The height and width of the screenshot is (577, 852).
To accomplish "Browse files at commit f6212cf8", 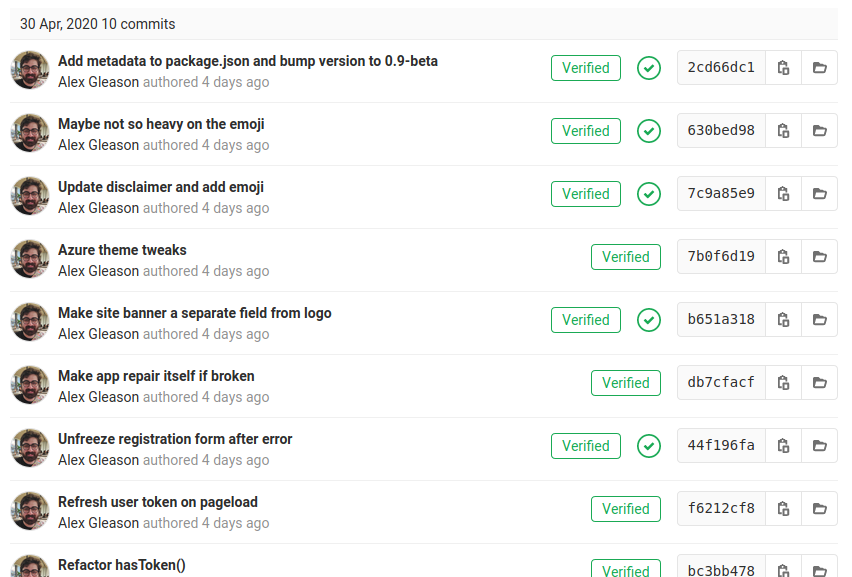I will tap(819, 509).
